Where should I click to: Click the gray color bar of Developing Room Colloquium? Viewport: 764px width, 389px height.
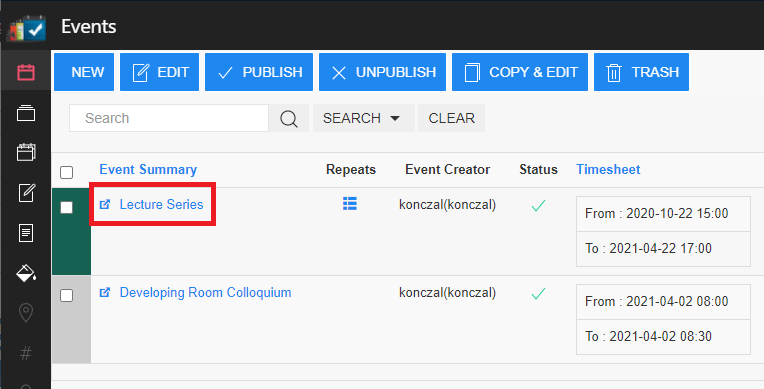pos(71,320)
